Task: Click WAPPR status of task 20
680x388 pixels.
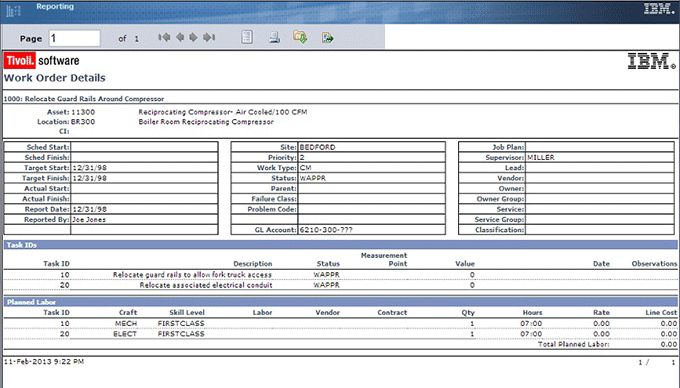Action: [327, 285]
